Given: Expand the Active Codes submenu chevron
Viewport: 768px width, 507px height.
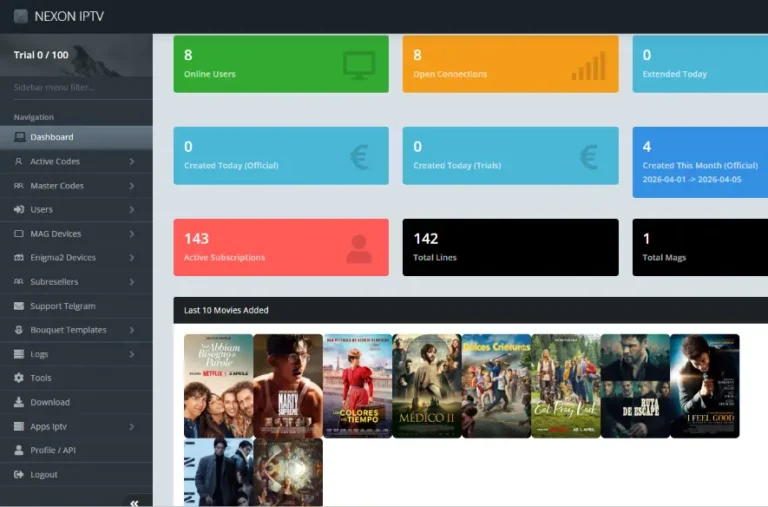Looking at the screenshot, I should (x=132, y=161).
